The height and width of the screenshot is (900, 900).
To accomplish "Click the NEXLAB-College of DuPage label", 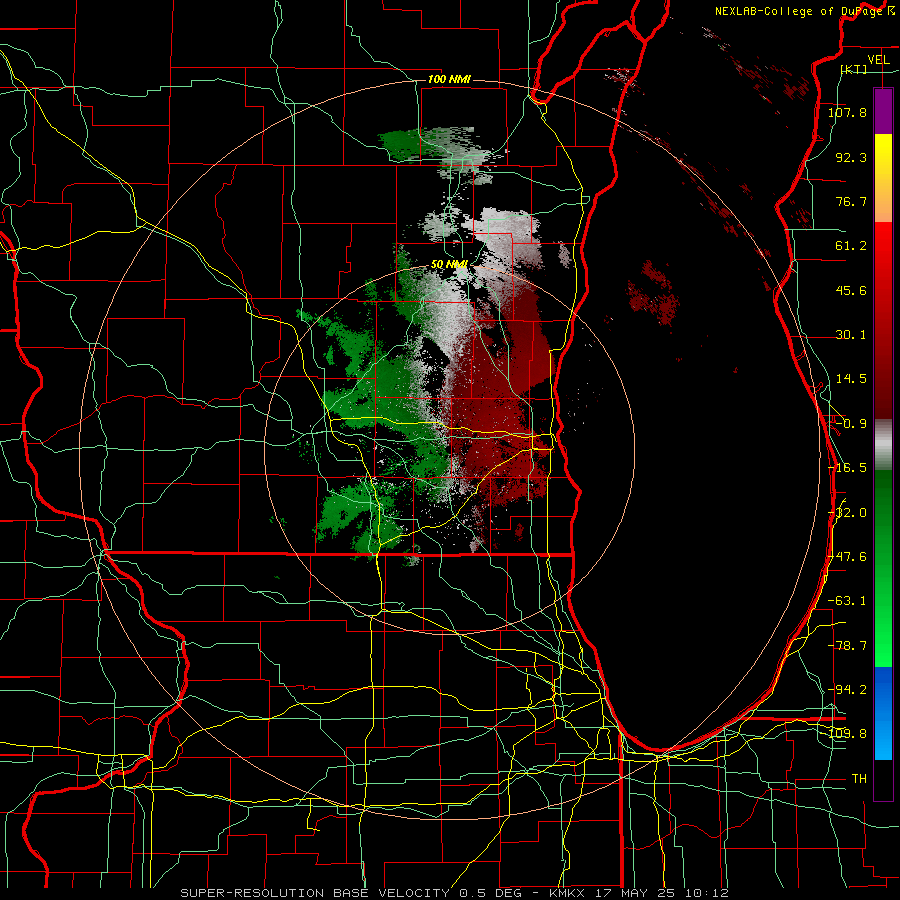I will (804, 11).
